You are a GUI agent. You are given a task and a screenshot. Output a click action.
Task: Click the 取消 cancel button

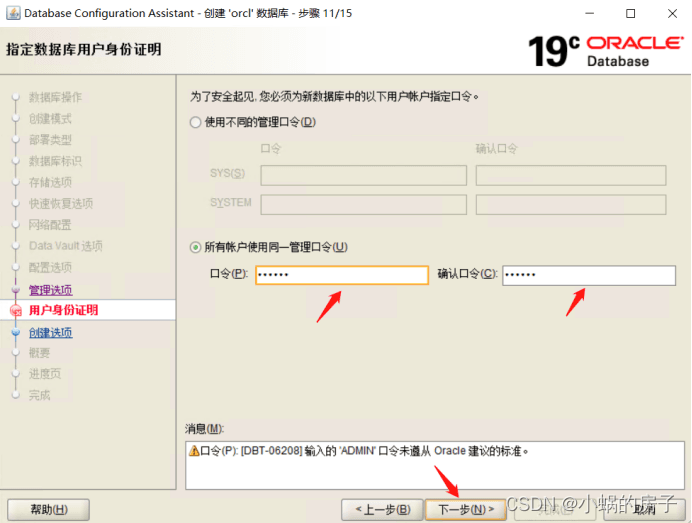pos(644,510)
